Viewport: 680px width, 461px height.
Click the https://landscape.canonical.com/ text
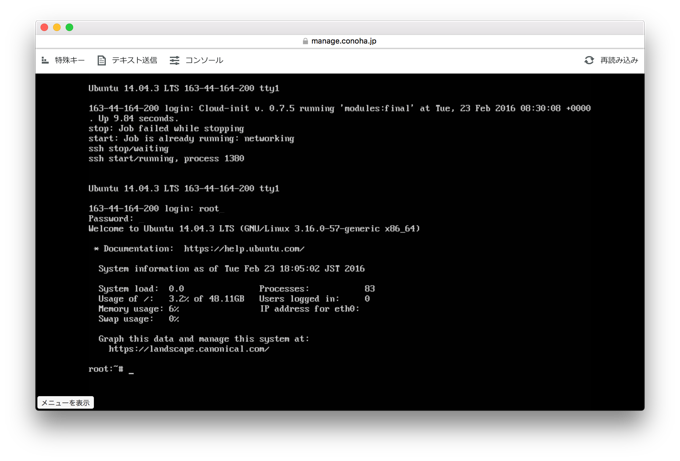(x=189, y=349)
